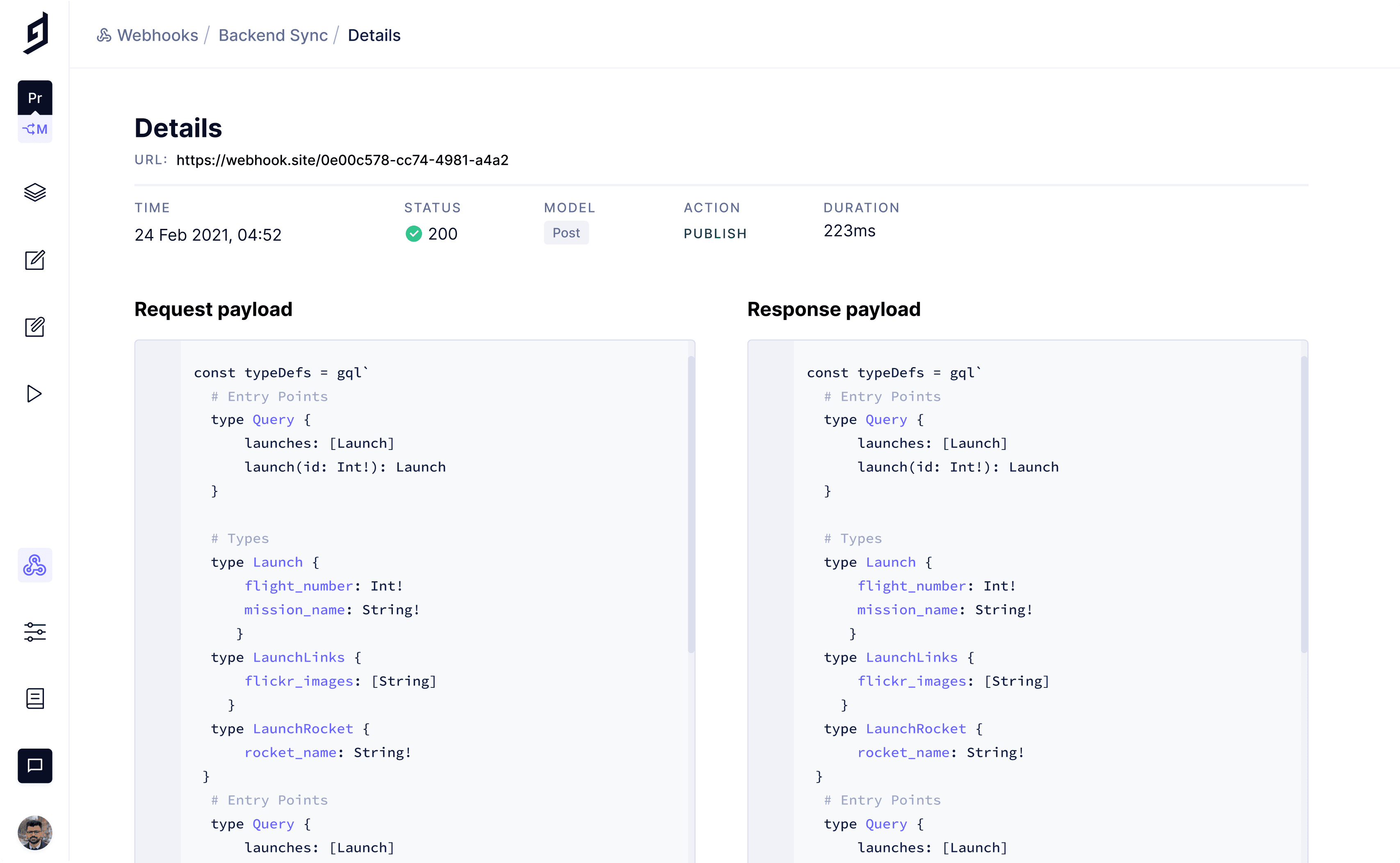1400x863 pixels.
Task: Open the Content editor icon in sidebar
Action: pyautogui.click(x=35, y=260)
